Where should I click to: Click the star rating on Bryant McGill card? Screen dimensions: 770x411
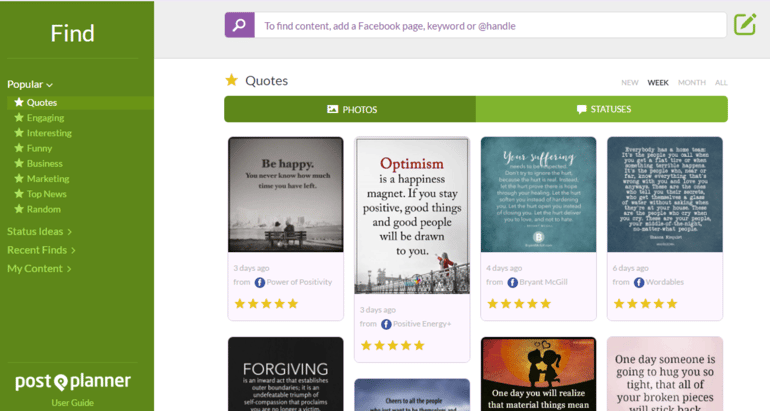pyautogui.click(x=519, y=304)
